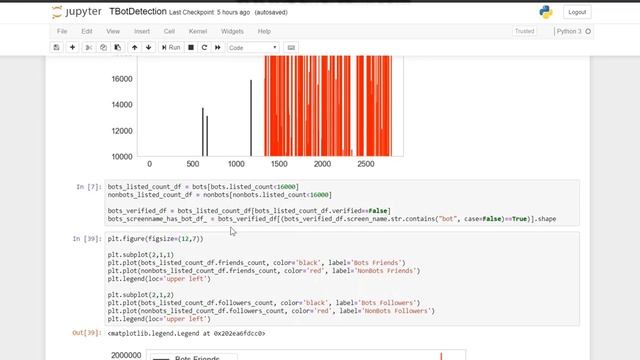Interrupt the kernel stop icon
The width and height of the screenshot is (640, 360).
pos(191,47)
